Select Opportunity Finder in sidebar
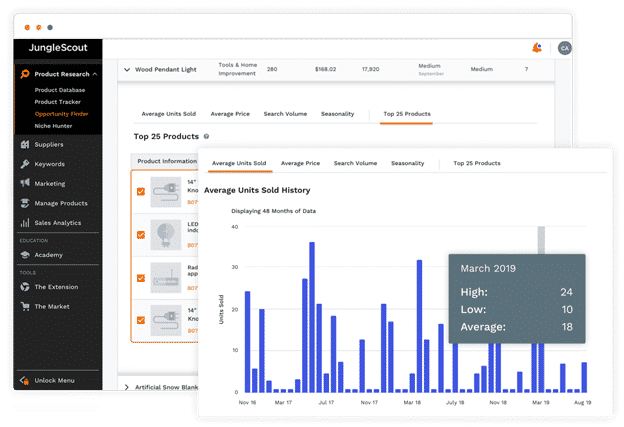Image resolution: width=624 pixels, height=427 pixels. [61, 114]
